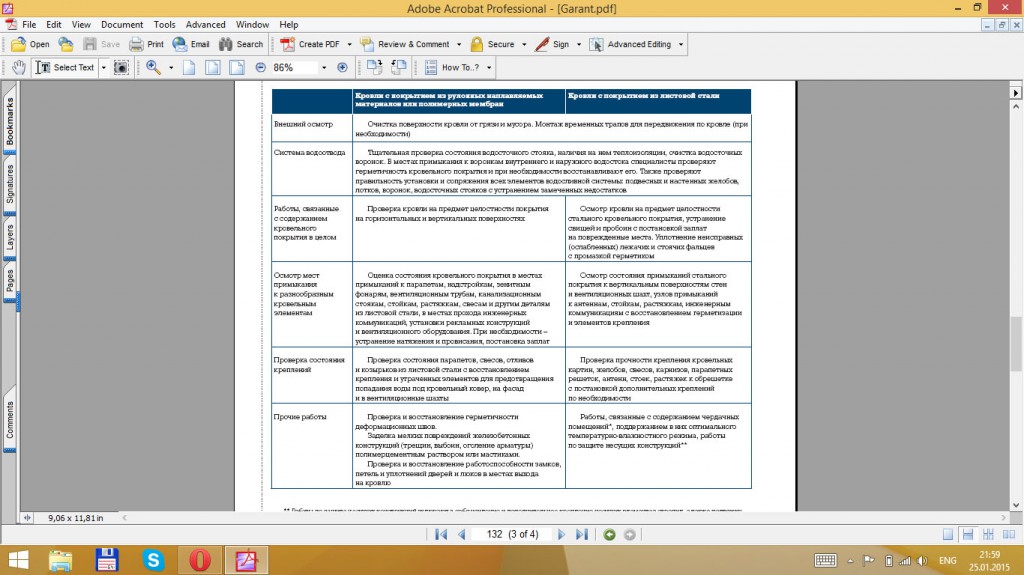Click the Snapshot tool icon
1024x575 pixels.
coord(121,67)
